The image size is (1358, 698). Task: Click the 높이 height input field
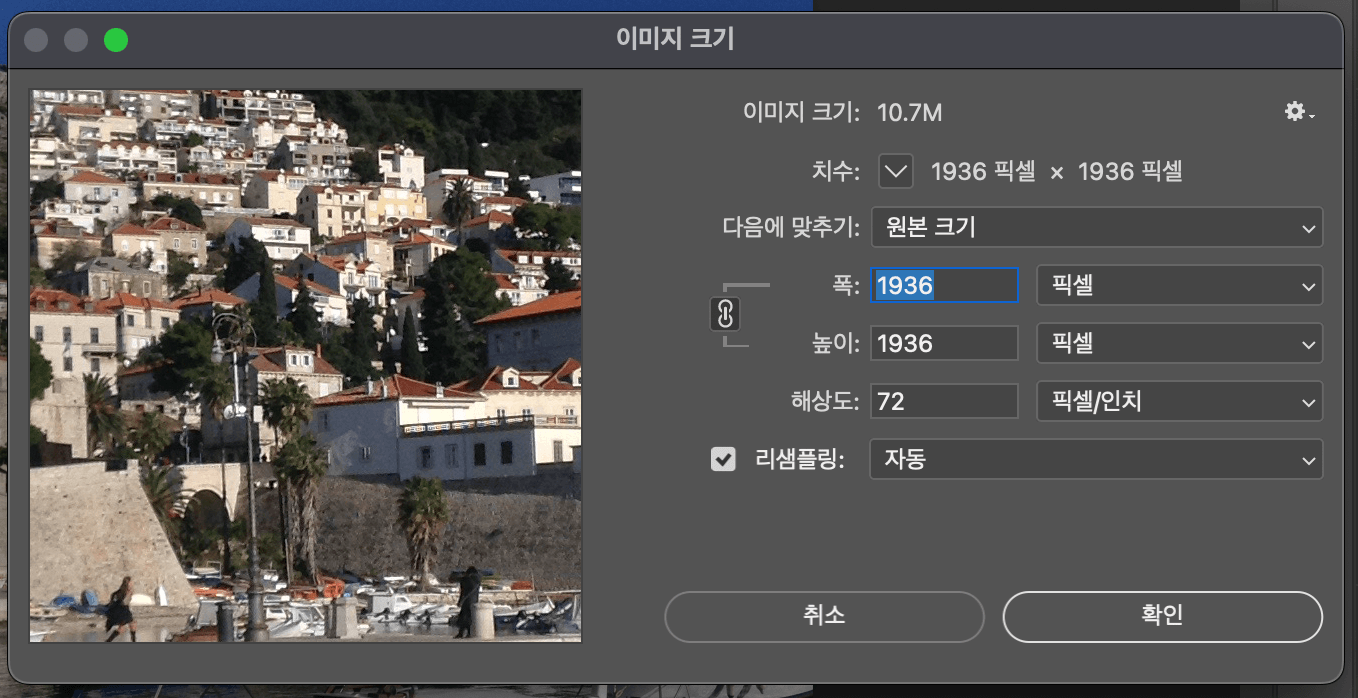tap(944, 344)
